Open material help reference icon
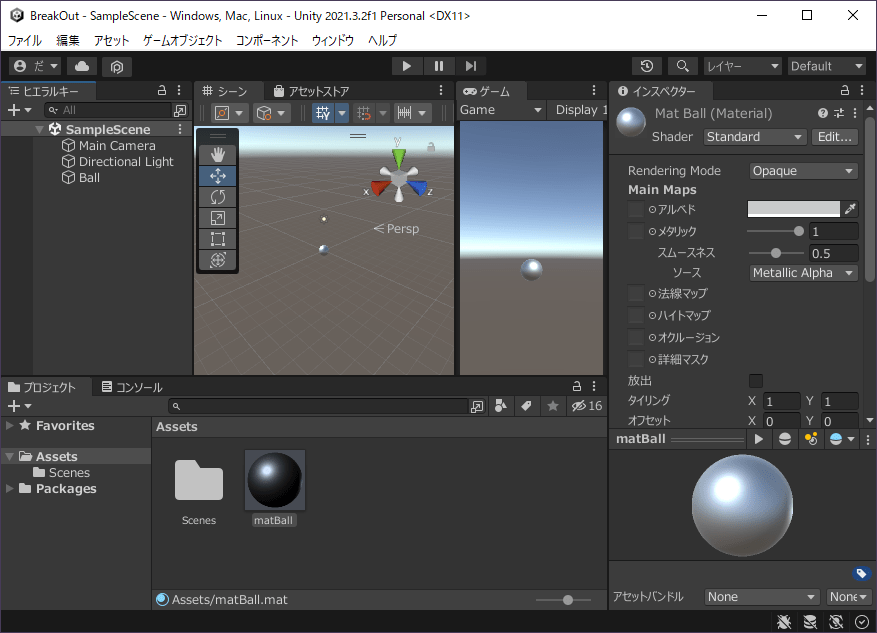877x633 pixels. (x=822, y=113)
